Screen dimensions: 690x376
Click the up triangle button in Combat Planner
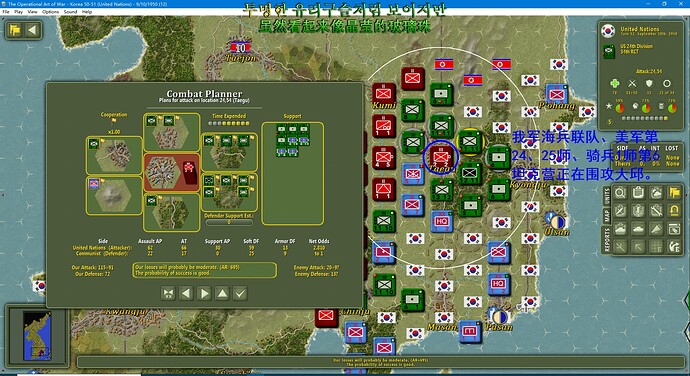click(222, 293)
